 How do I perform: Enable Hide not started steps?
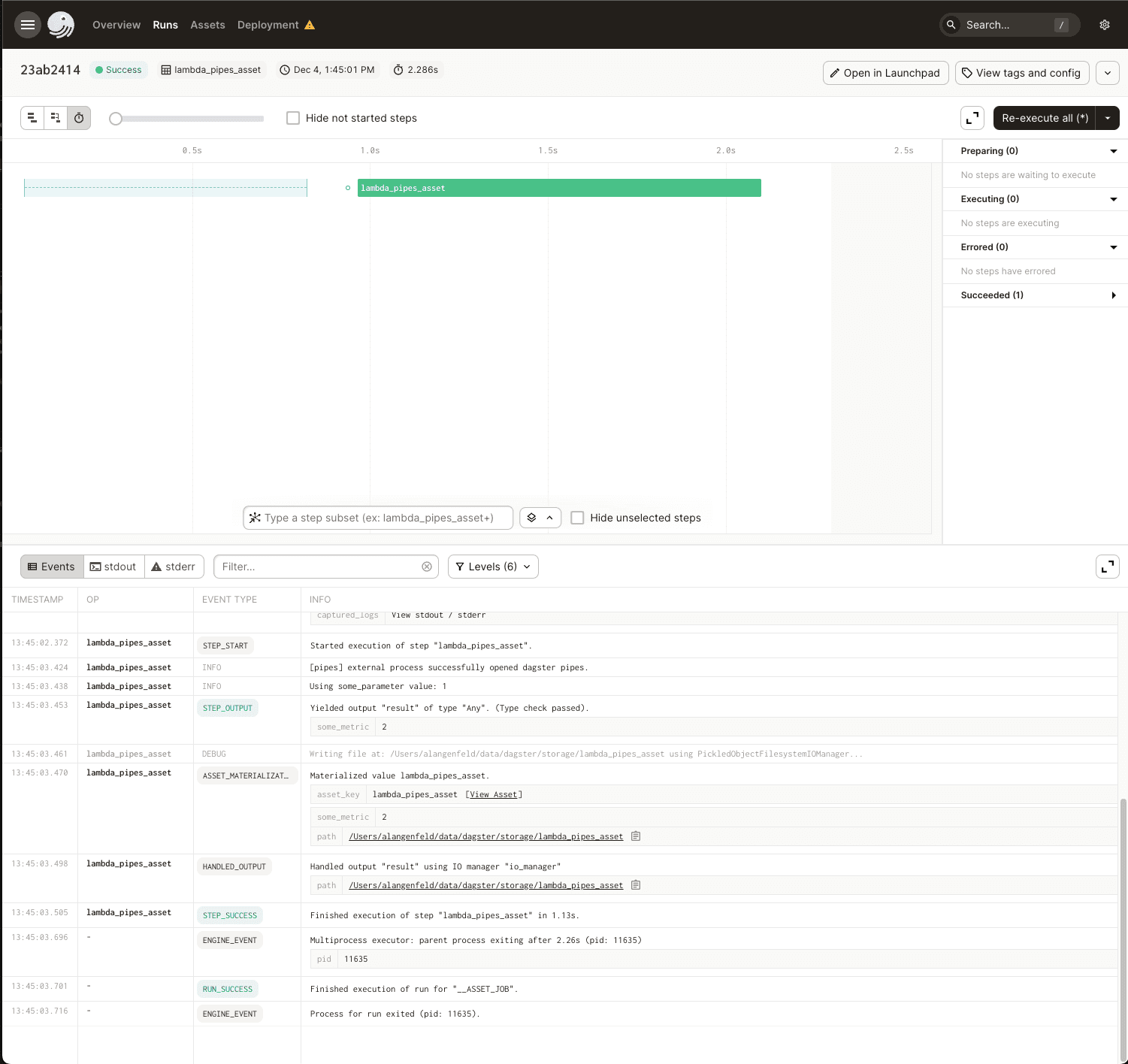(x=293, y=118)
